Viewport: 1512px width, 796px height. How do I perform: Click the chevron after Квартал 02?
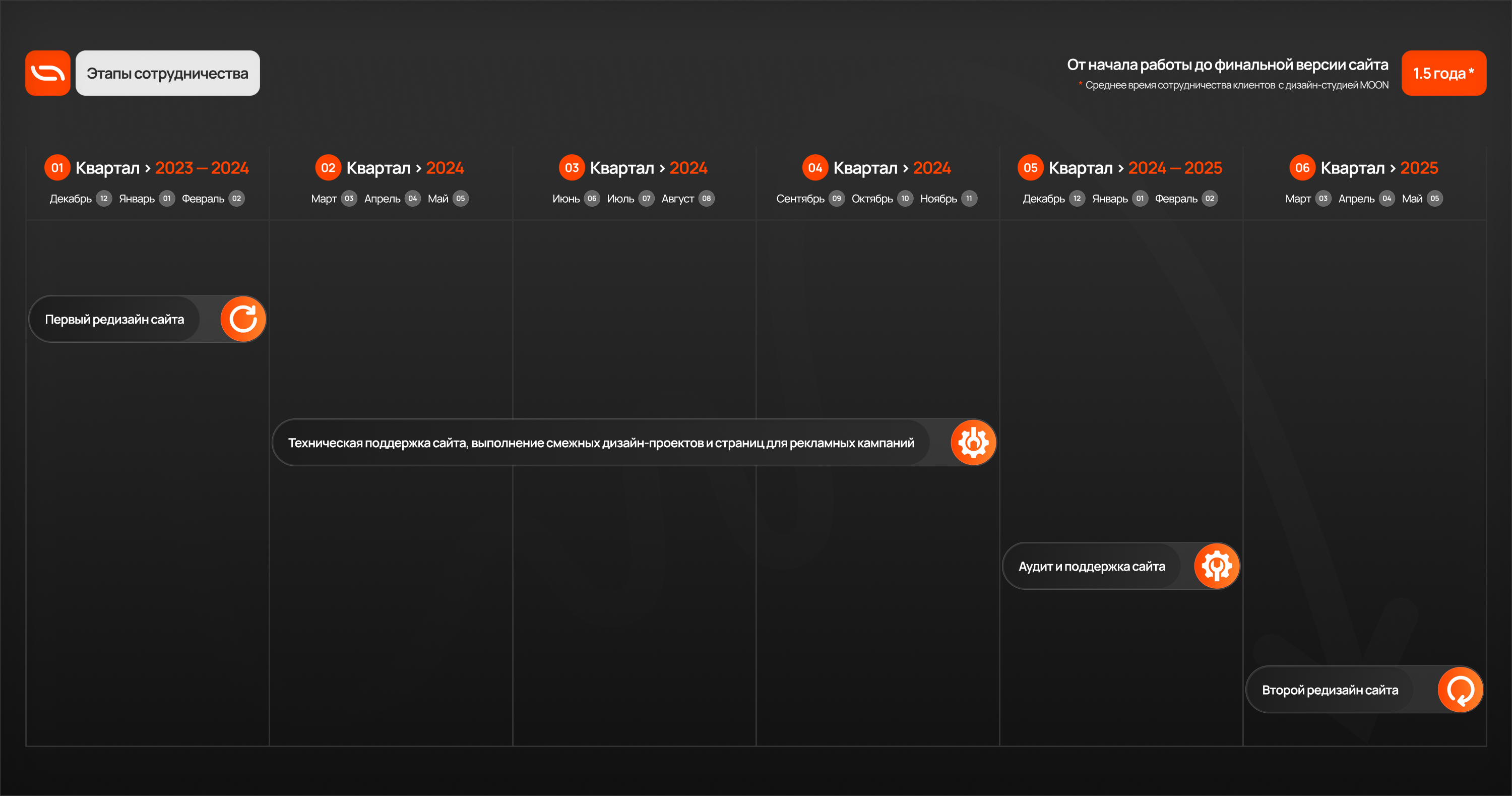tap(418, 168)
